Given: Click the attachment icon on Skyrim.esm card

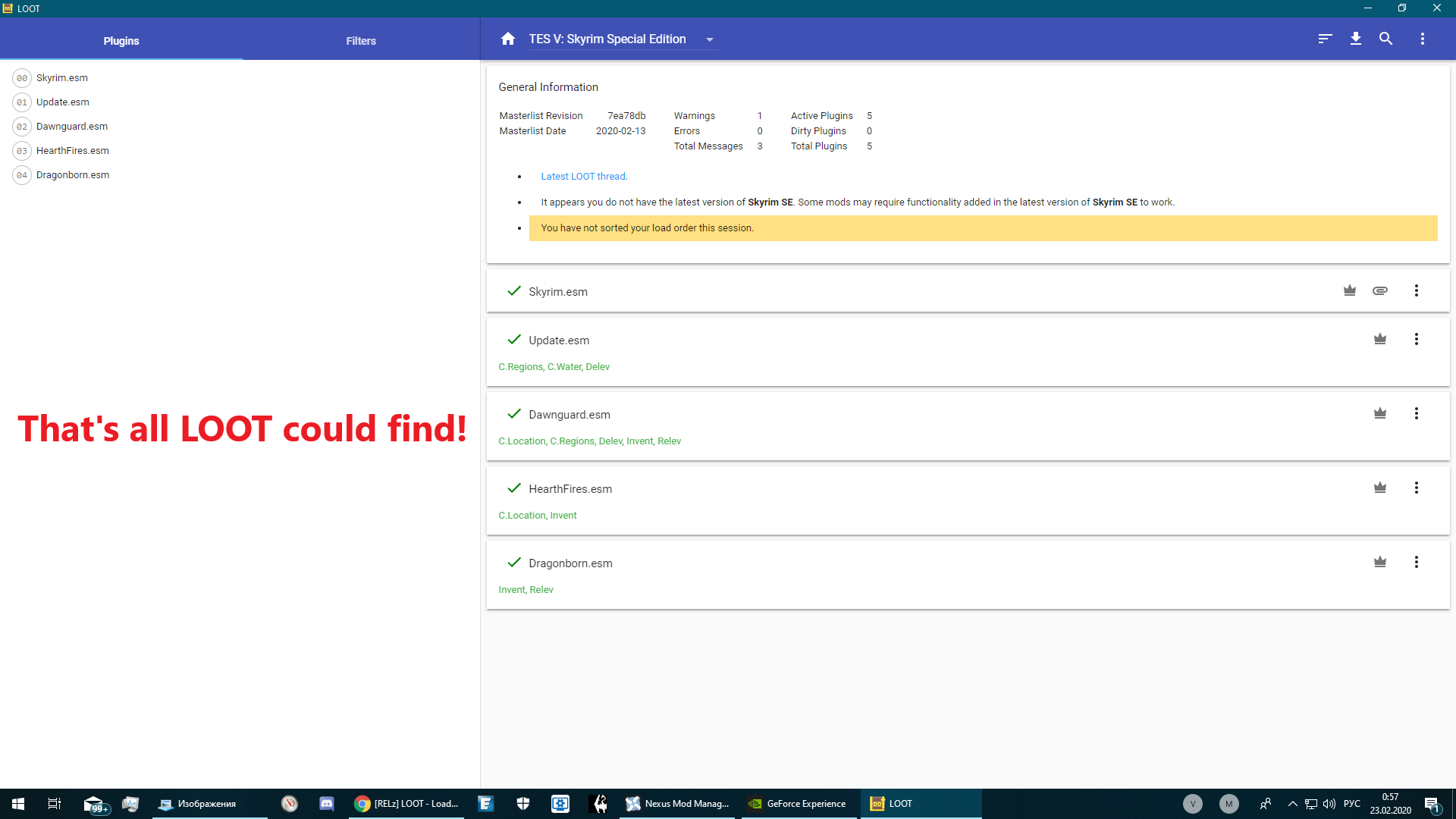Looking at the screenshot, I should pos(1380,290).
